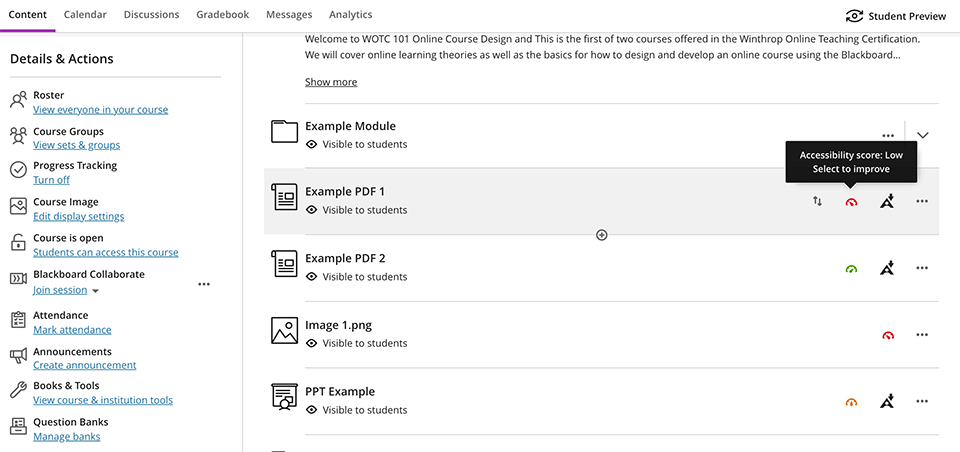Switch to the Gradebook tab

coord(223,15)
